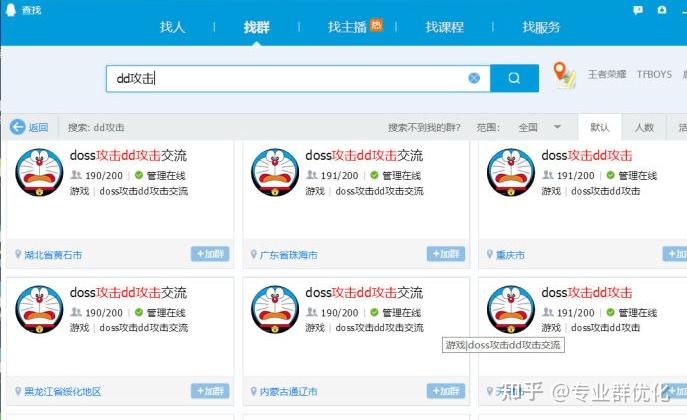Click the feedback speech-bubble icon in title bar

[x=638, y=10]
